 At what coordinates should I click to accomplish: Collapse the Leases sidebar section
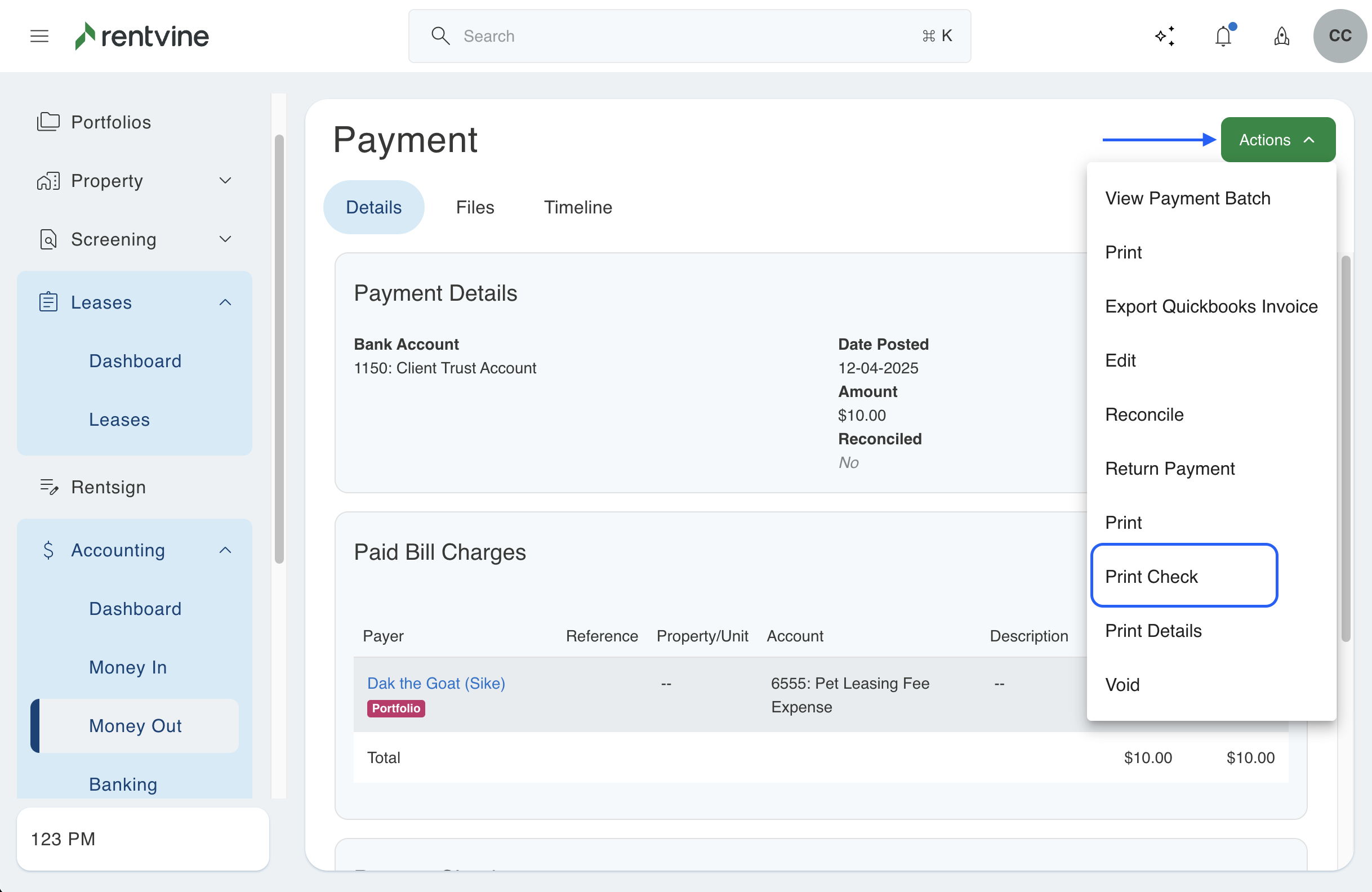(x=225, y=302)
